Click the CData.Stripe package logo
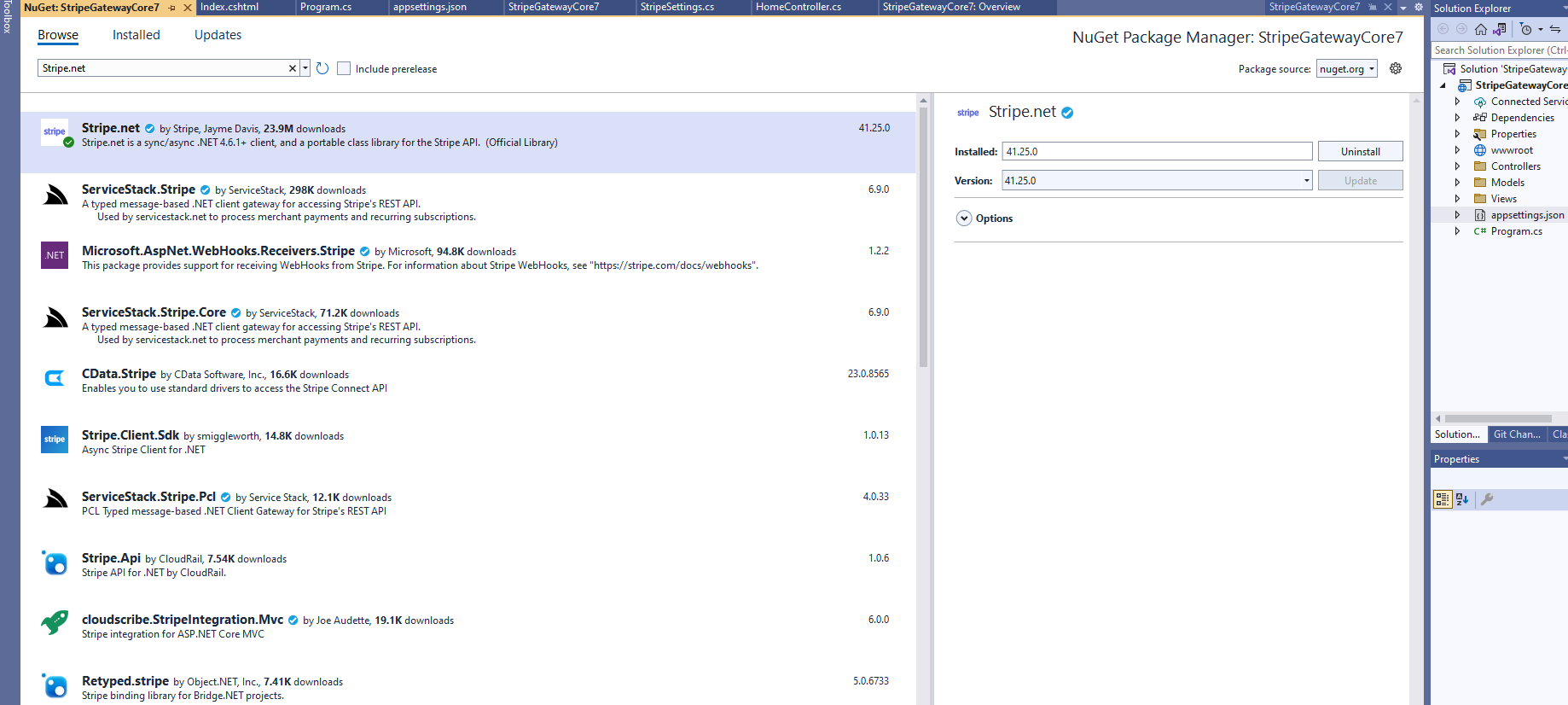 tap(55, 378)
